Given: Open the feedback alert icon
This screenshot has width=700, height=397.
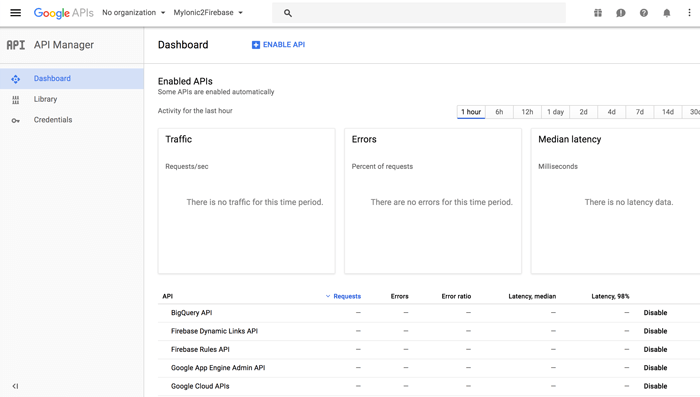Looking at the screenshot, I should tap(621, 13).
